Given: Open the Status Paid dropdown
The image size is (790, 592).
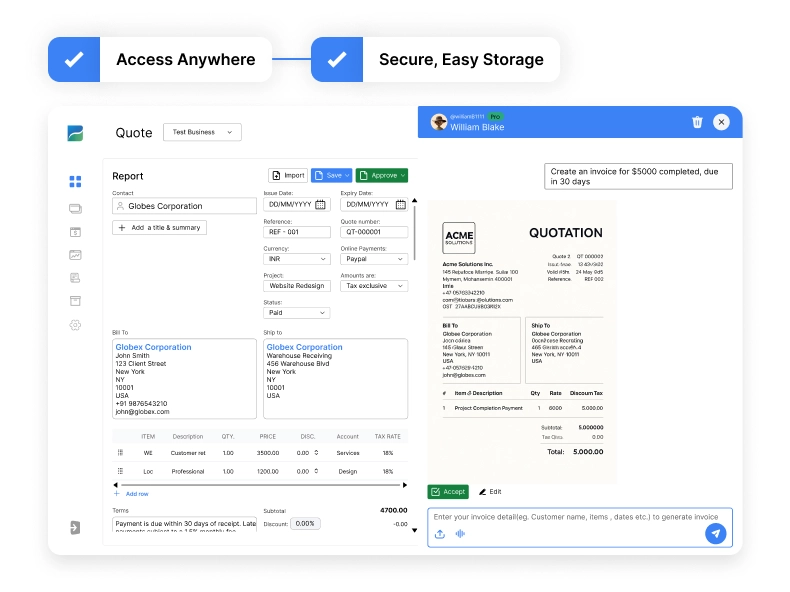Looking at the screenshot, I should pyautogui.click(x=296, y=313).
